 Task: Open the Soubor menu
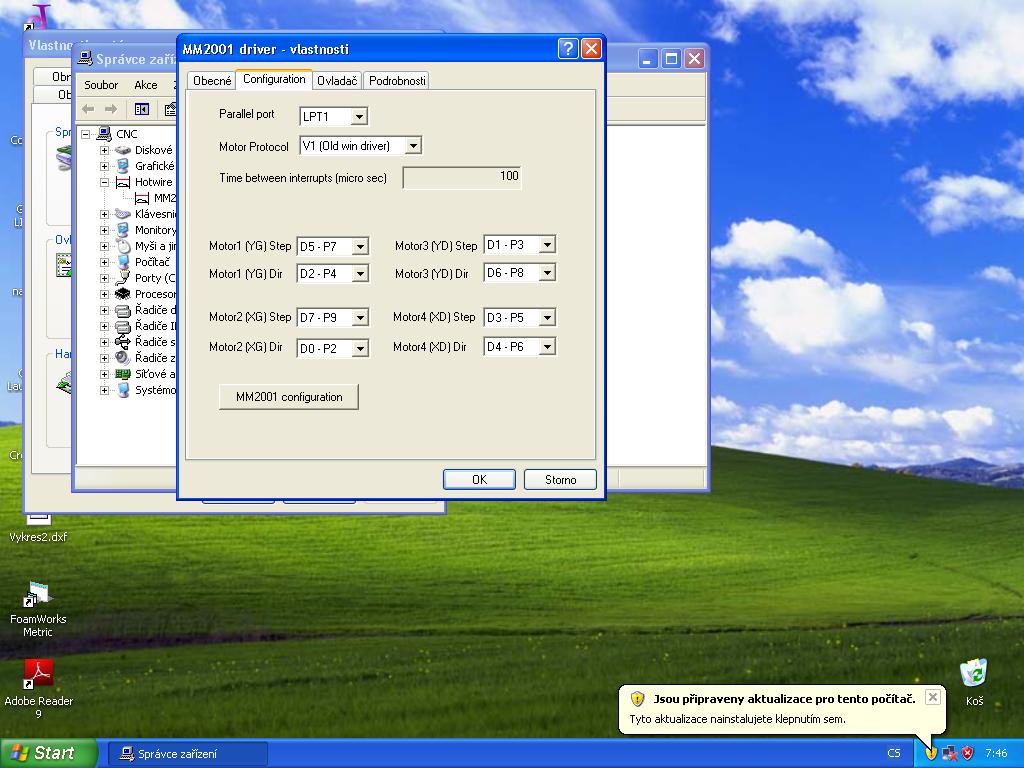pyautogui.click(x=101, y=85)
